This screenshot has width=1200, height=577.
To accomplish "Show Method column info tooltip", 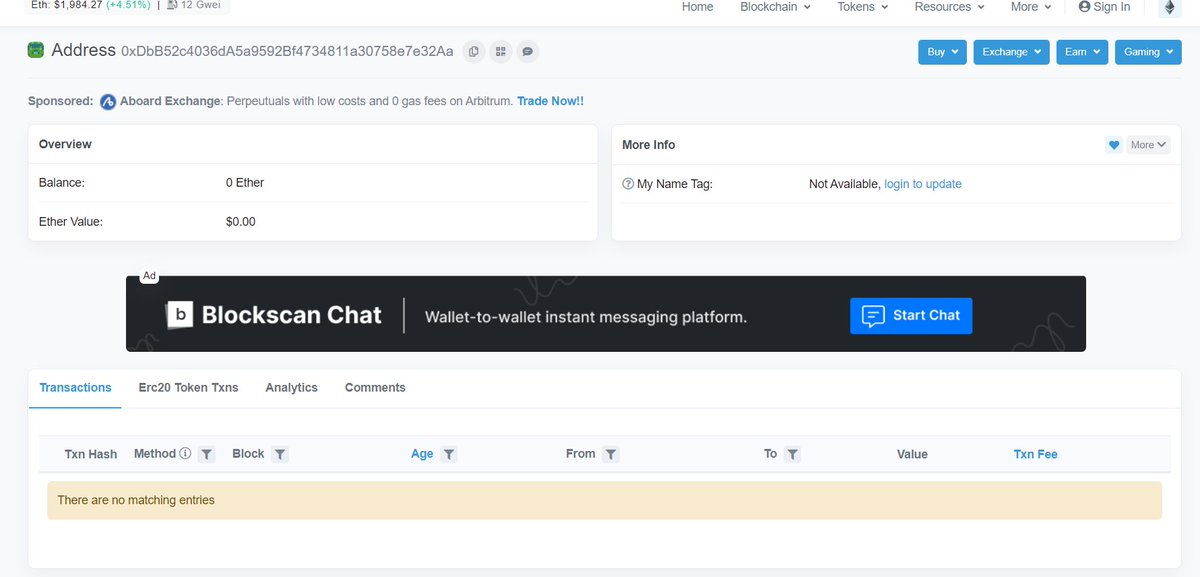I will click(185, 454).
